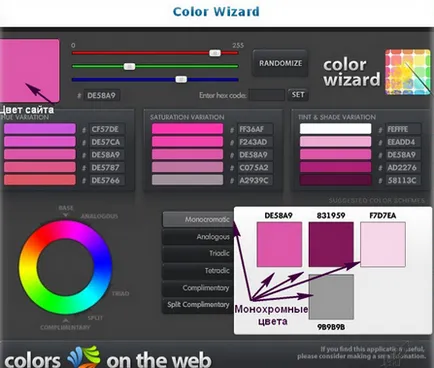Select the Split Complimentary scheme tab
Viewport: 434px width, 368px height.
click(198, 305)
